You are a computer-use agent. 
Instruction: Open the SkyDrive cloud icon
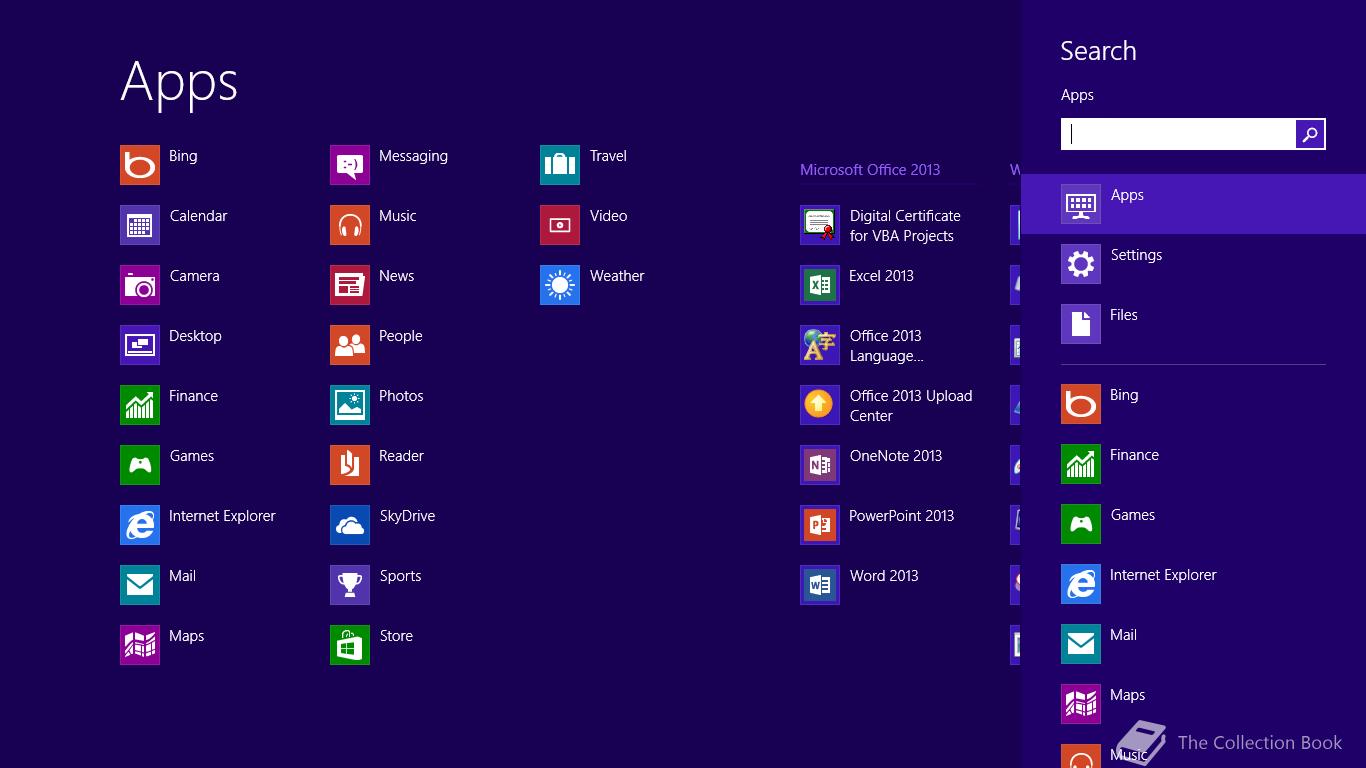click(x=350, y=525)
